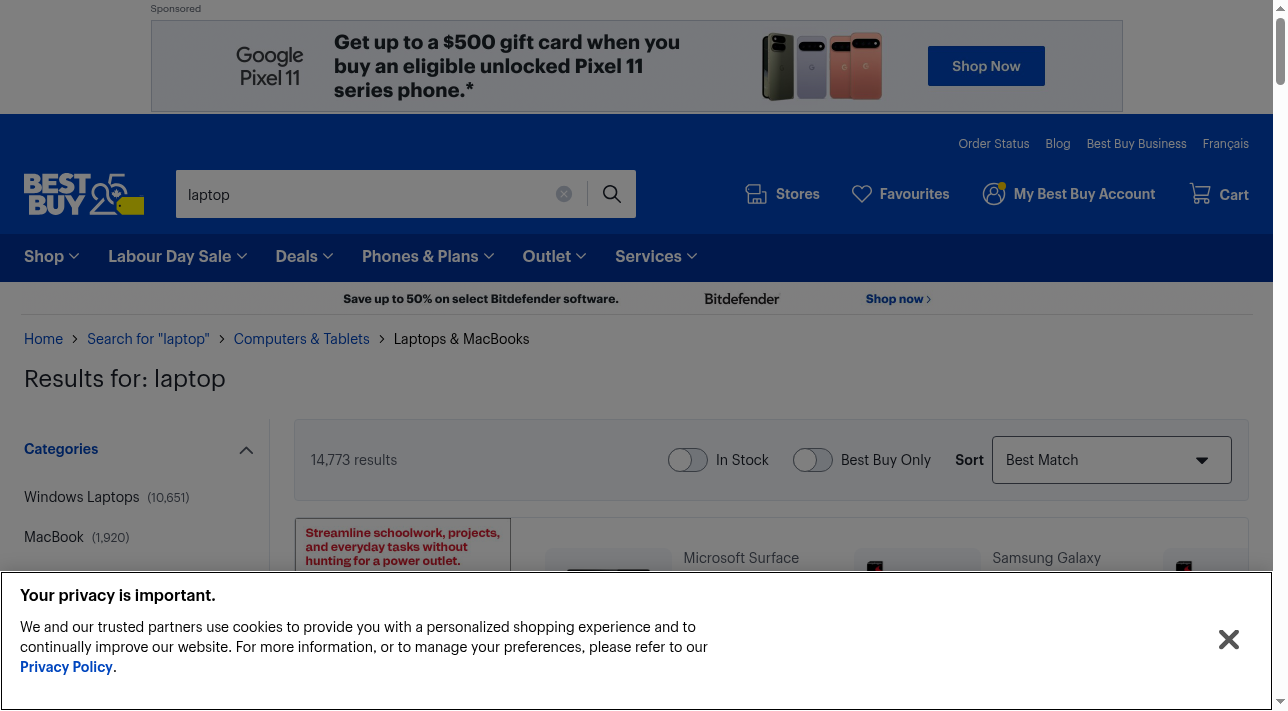1288x711 pixels.
Task: Open the Blog link
Action: (1058, 144)
